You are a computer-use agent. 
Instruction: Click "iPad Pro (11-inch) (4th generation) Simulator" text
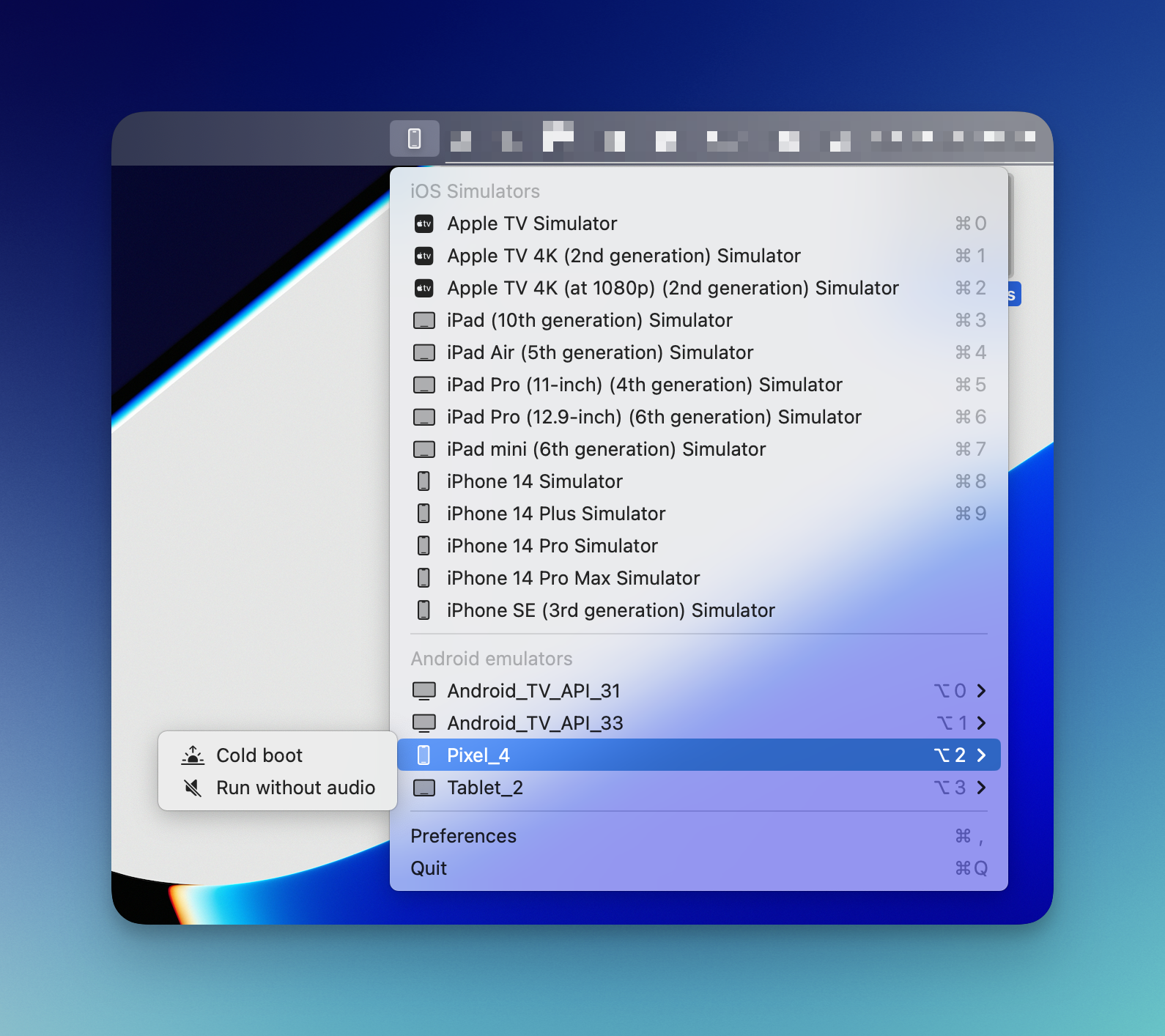[x=645, y=385]
